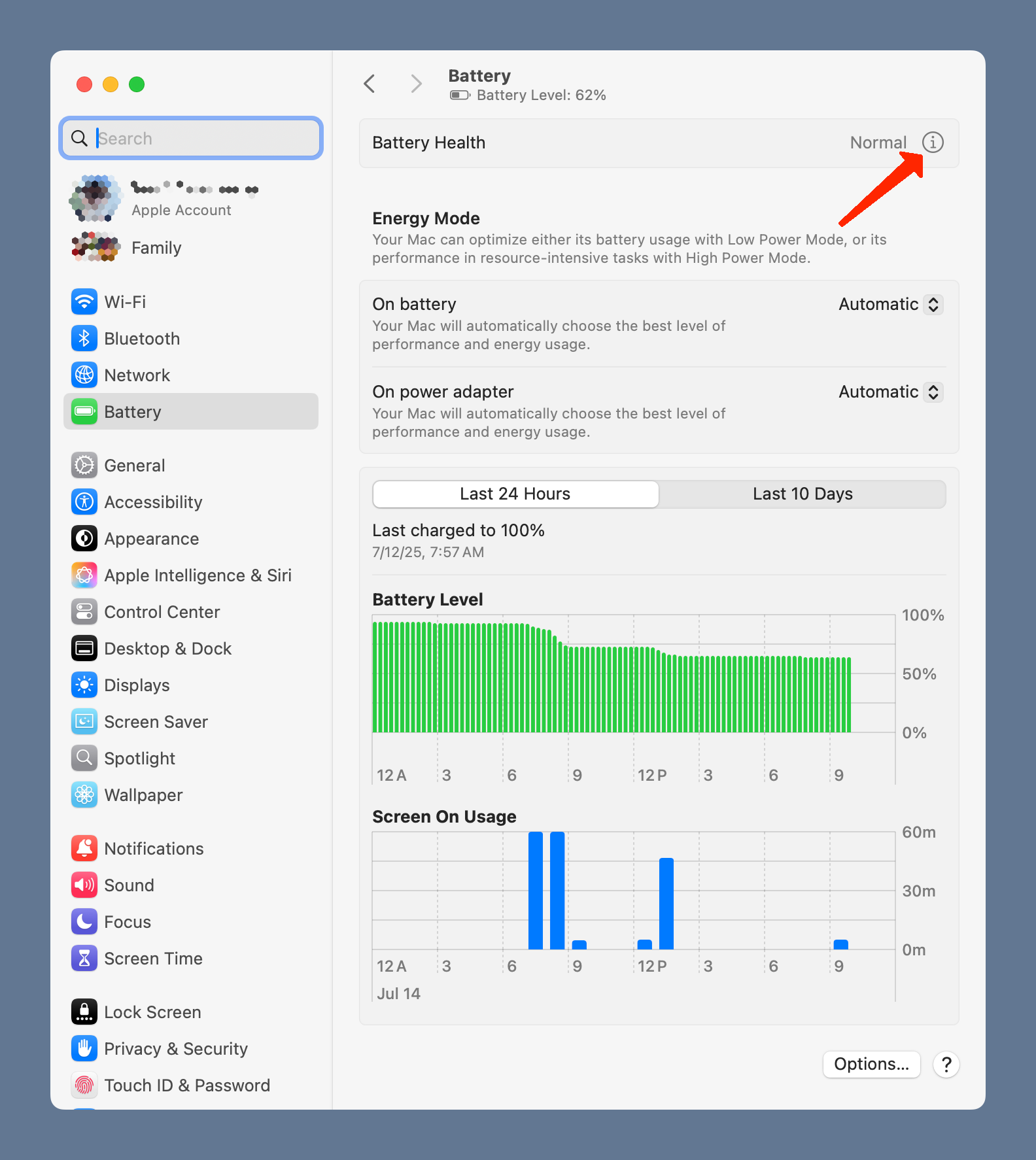1036x1160 pixels.
Task: Open Notifications bell icon
Action: click(84, 849)
